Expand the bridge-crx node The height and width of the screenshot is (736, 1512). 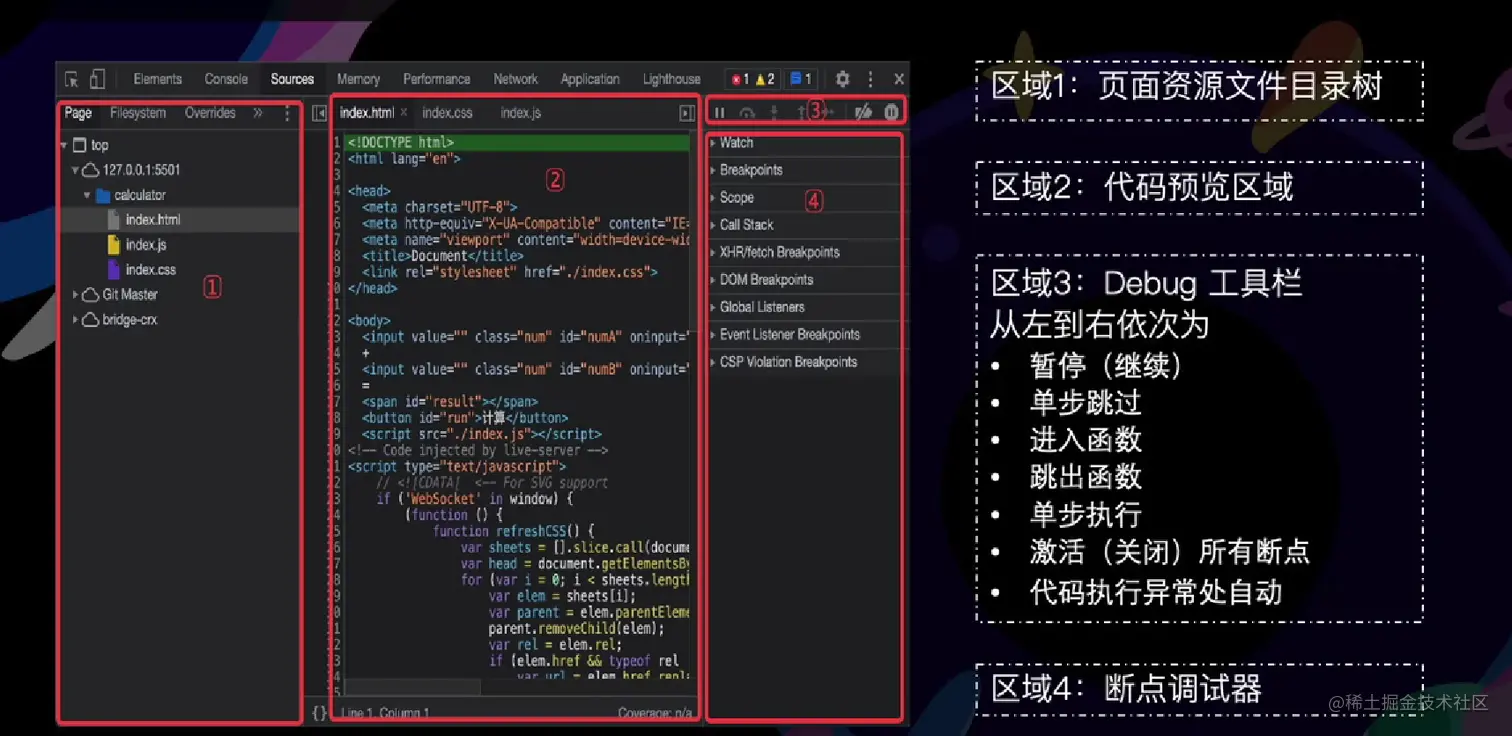point(75,320)
